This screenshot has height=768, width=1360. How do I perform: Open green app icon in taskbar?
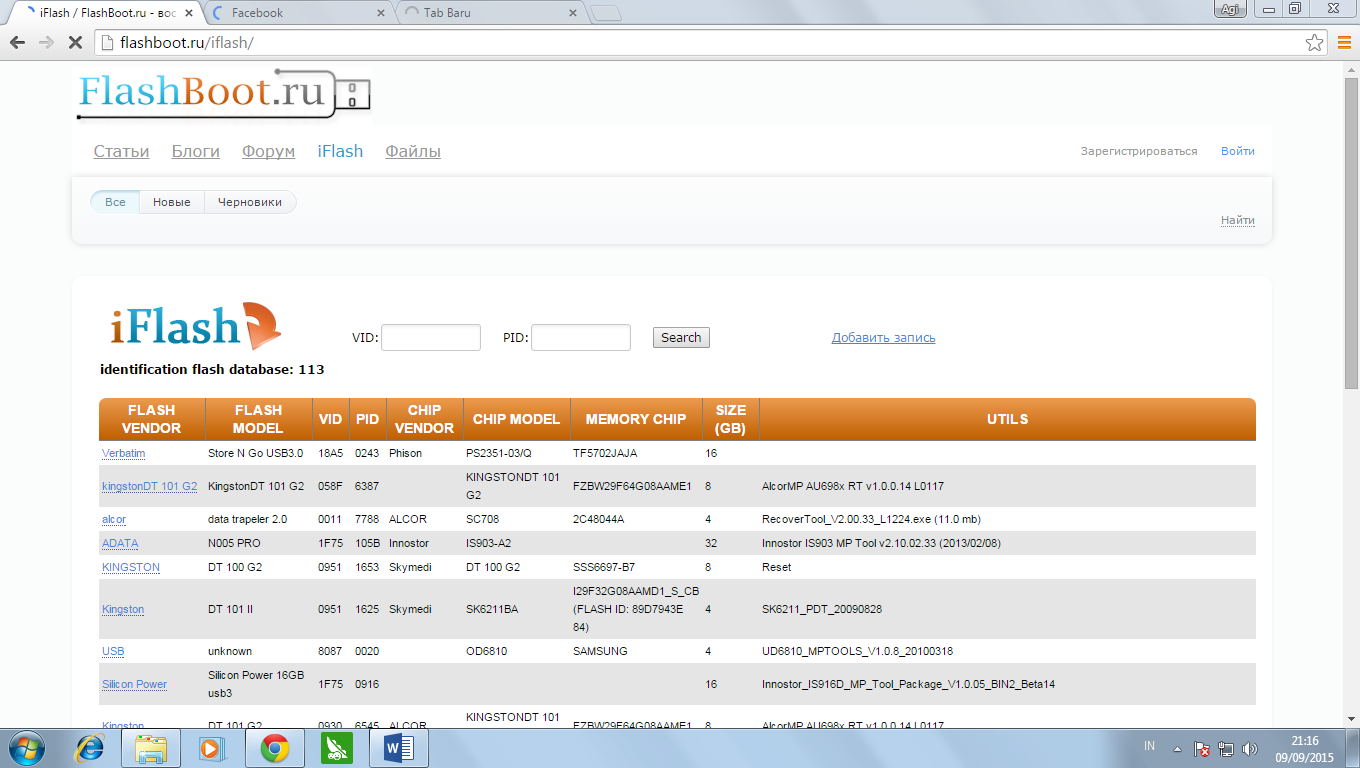coord(336,747)
